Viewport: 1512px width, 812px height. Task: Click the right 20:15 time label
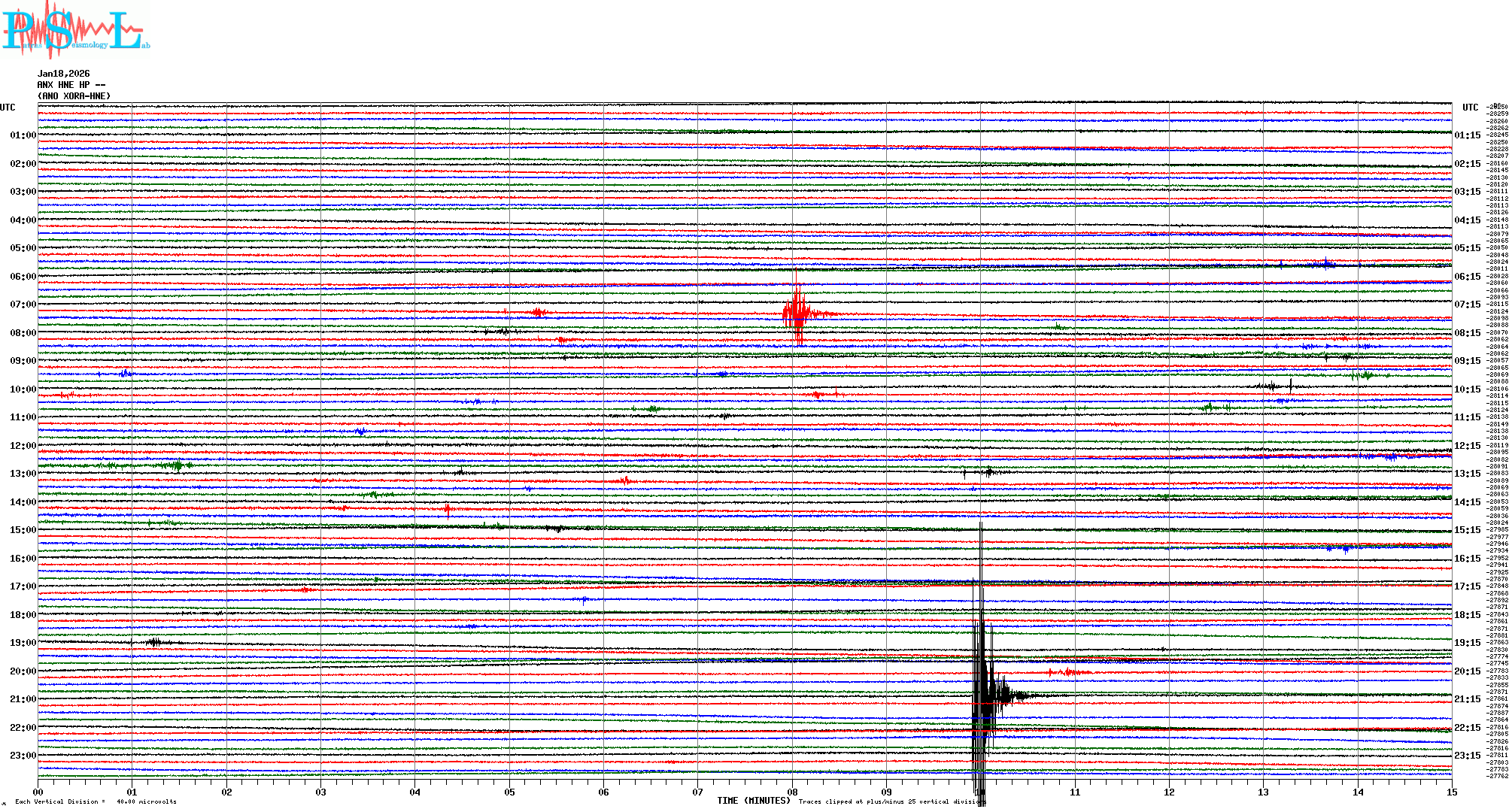coord(1467,671)
